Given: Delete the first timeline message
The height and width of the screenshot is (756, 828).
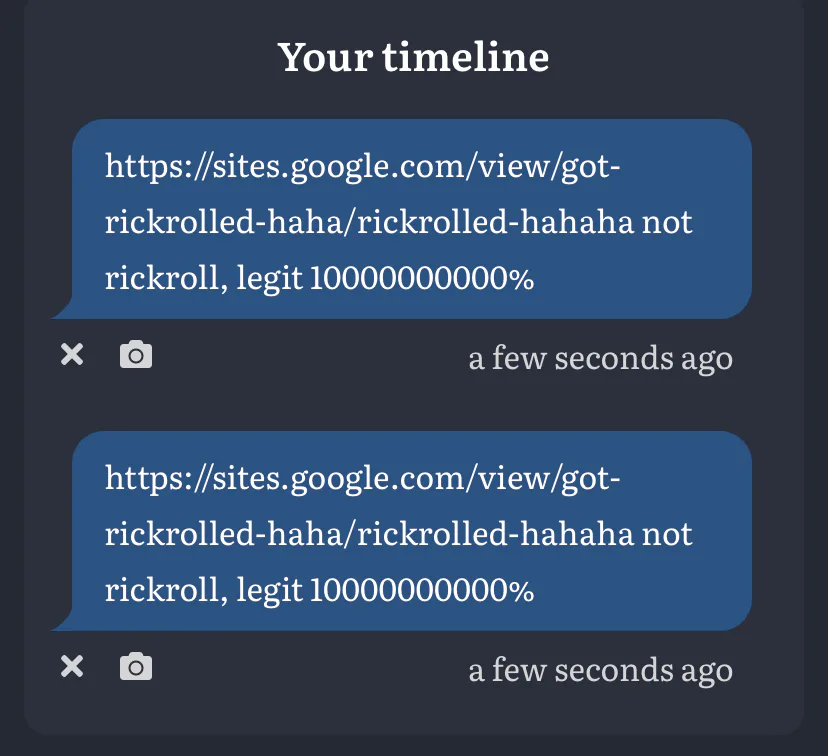Looking at the screenshot, I should coord(72,354).
